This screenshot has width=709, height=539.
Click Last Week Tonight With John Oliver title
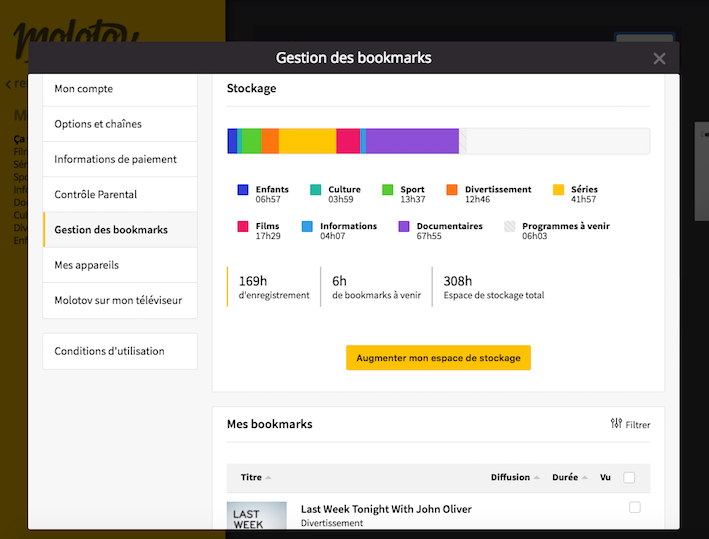click(386, 509)
